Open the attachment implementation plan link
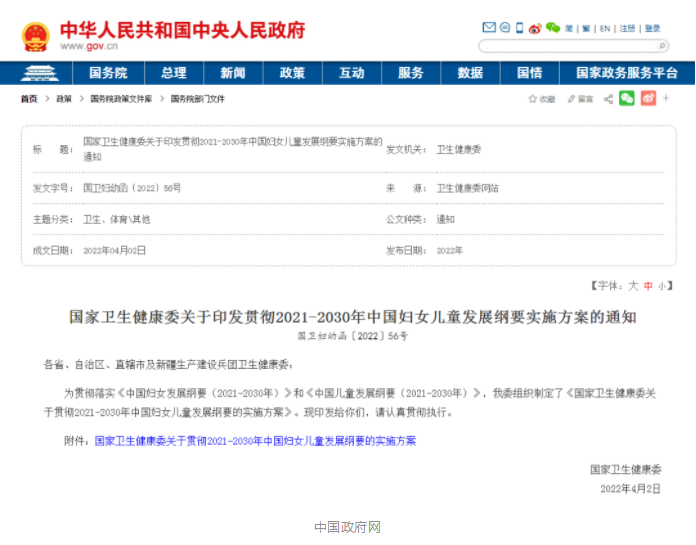 pyautogui.click(x=255, y=441)
